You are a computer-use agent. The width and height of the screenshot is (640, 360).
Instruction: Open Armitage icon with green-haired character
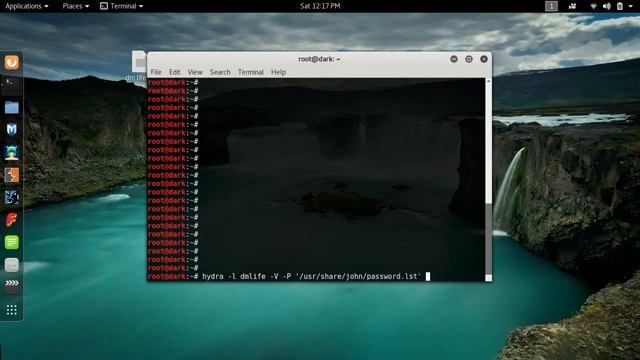coord(11,152)
